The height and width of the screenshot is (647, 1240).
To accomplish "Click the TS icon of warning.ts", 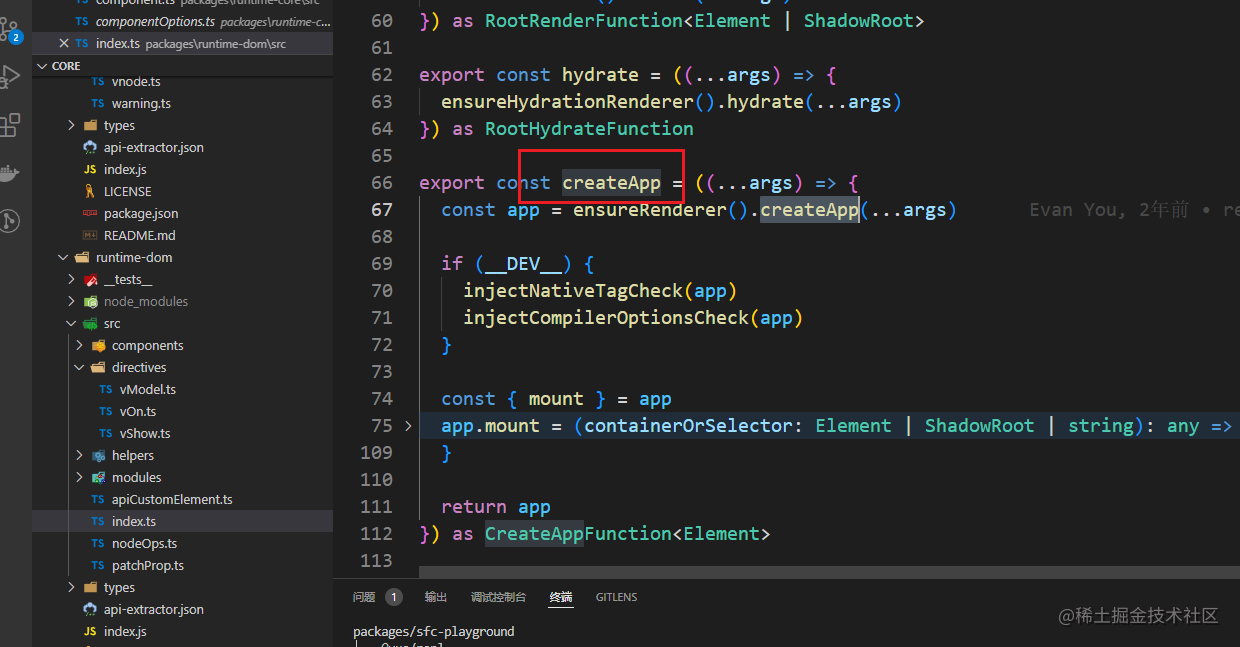I will point(98,104).
